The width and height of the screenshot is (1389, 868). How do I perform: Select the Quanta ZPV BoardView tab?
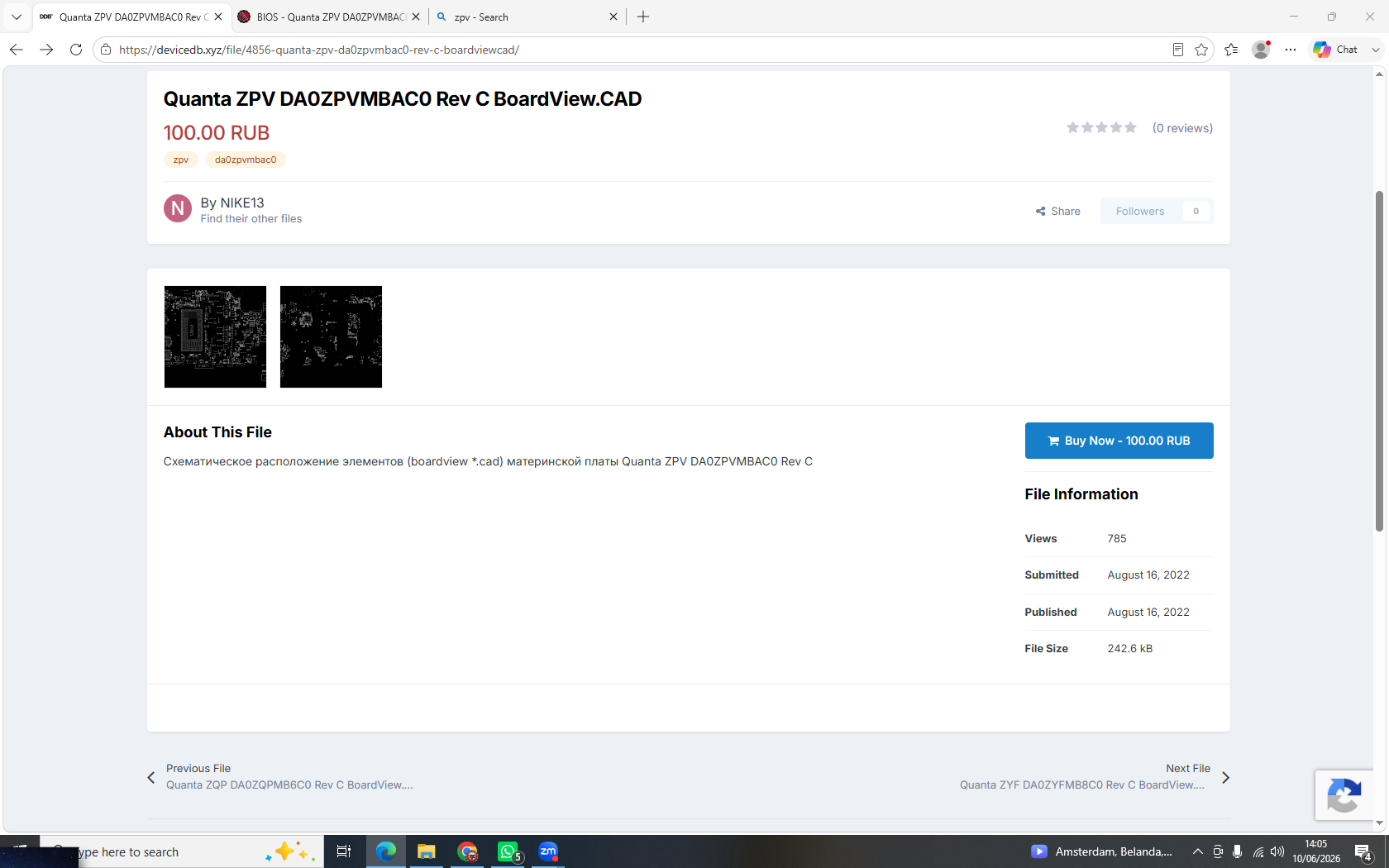(130, 17)
